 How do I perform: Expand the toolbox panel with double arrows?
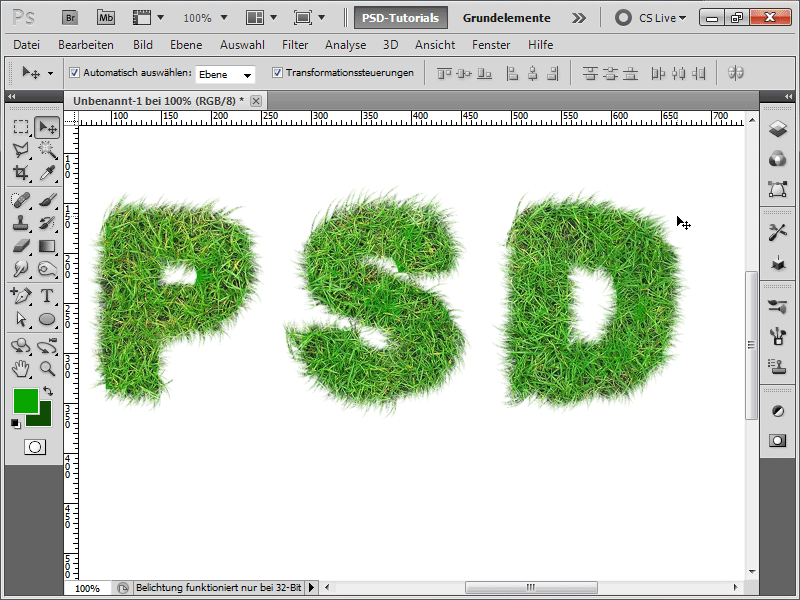[x=12, y=96]
